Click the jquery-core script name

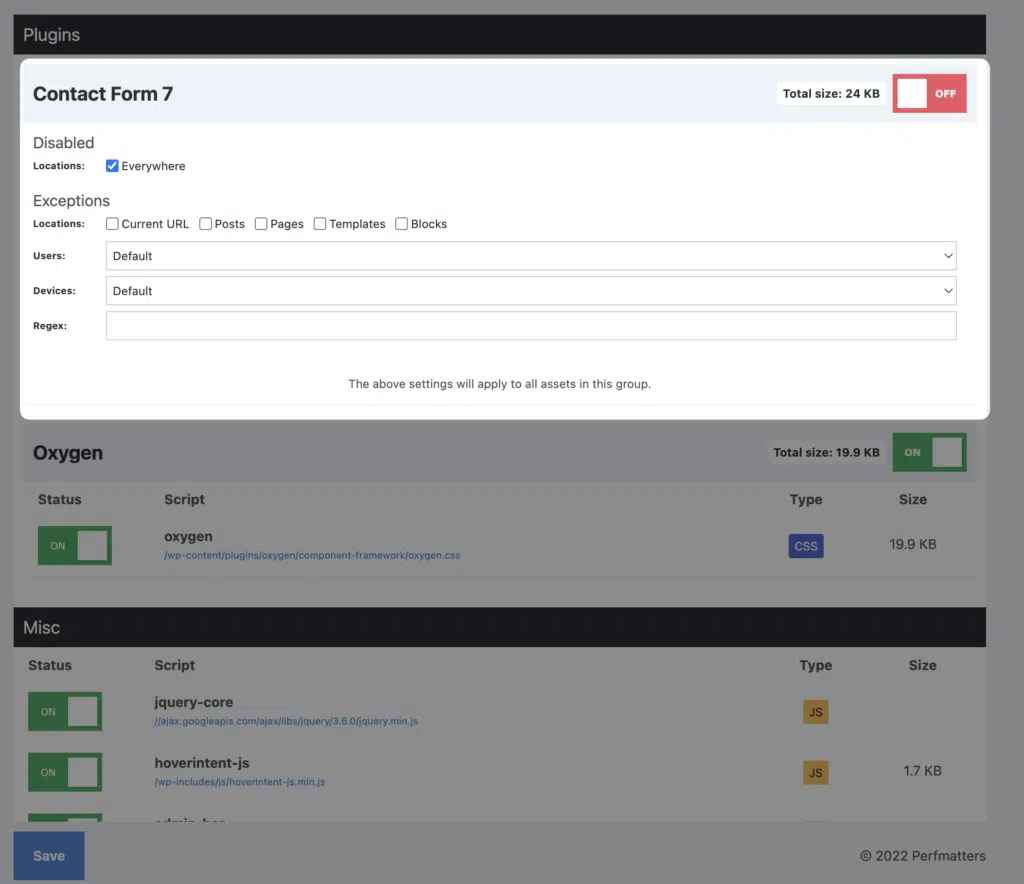point(194,702)
